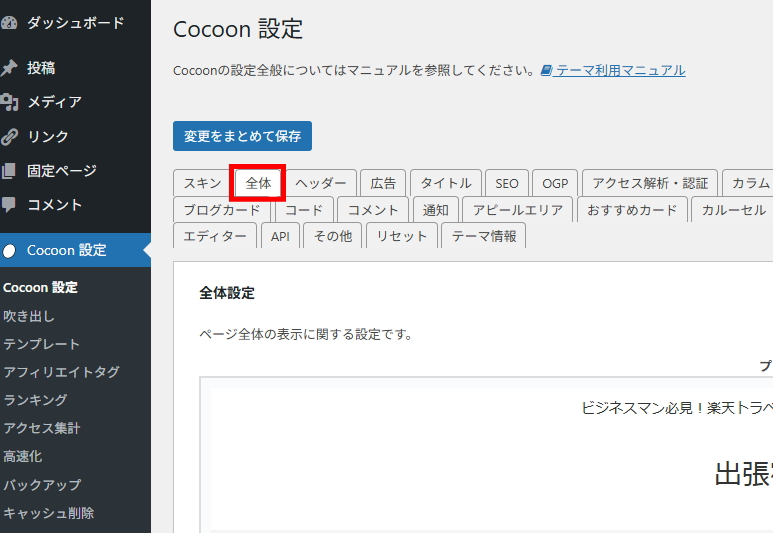Go to the SEO tab
This screenshot has width=773, height=533.
coord(507,183)
